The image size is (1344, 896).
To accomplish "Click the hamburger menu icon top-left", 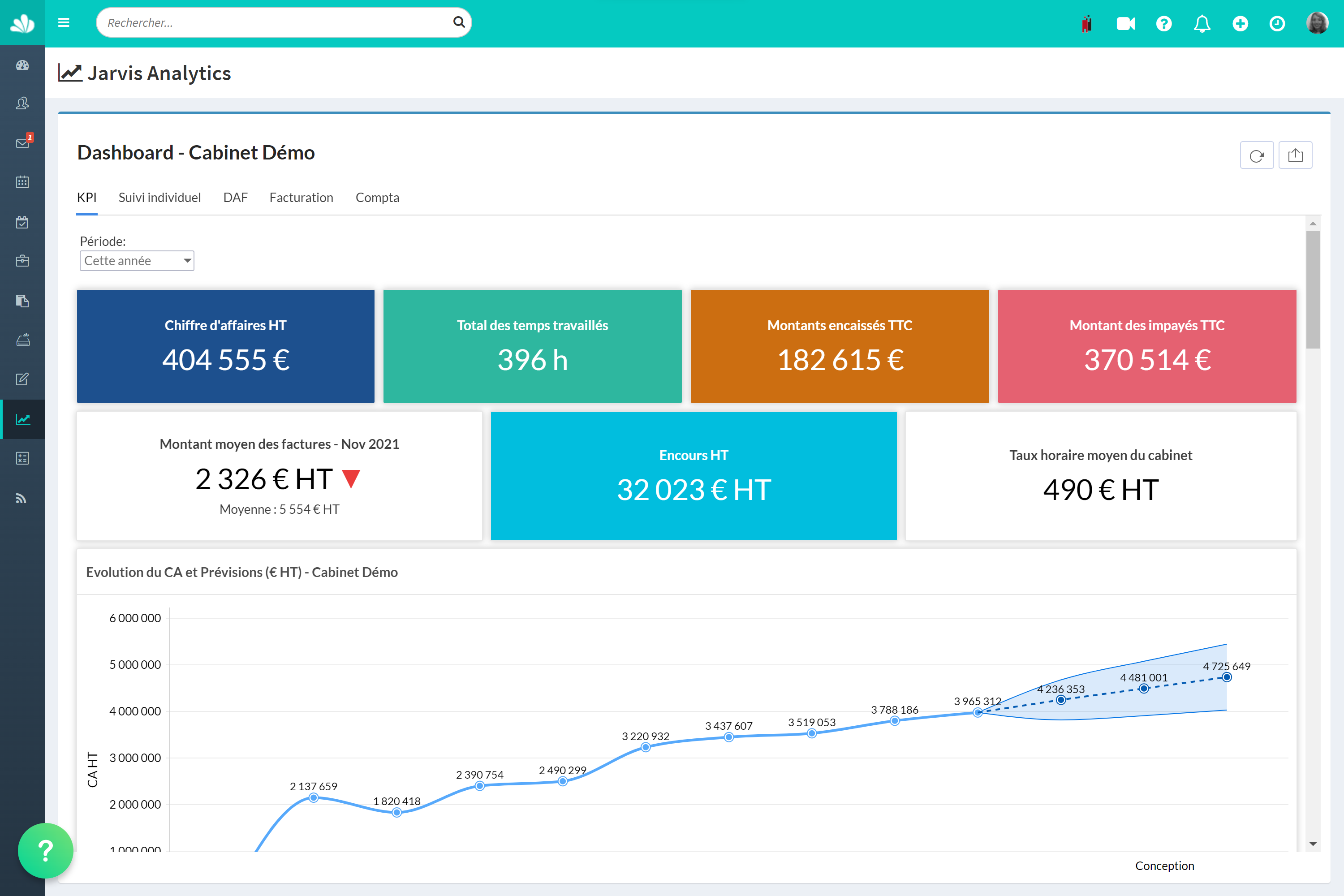I will (x=64, y=22).
